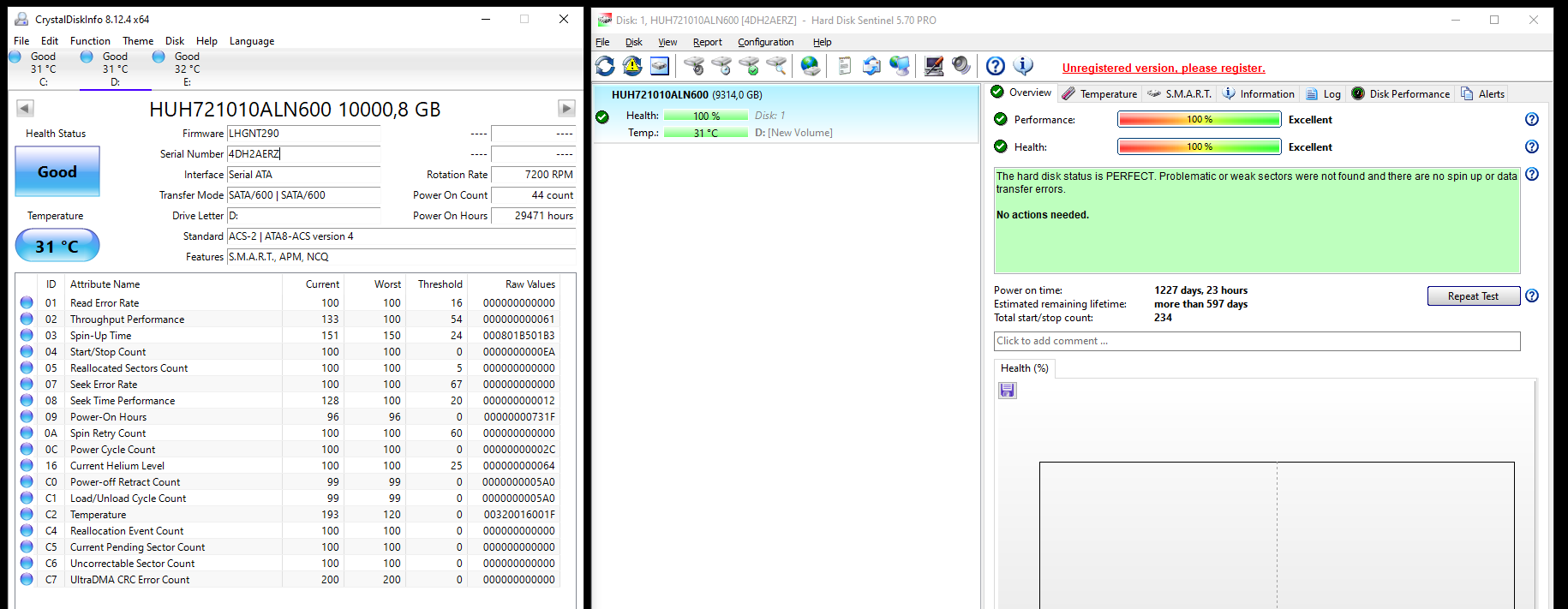This screenshot has width=1568, height=609.
Task: Click the Temp 31 °C bar in disk list
Action: click(x=706, y=133)
